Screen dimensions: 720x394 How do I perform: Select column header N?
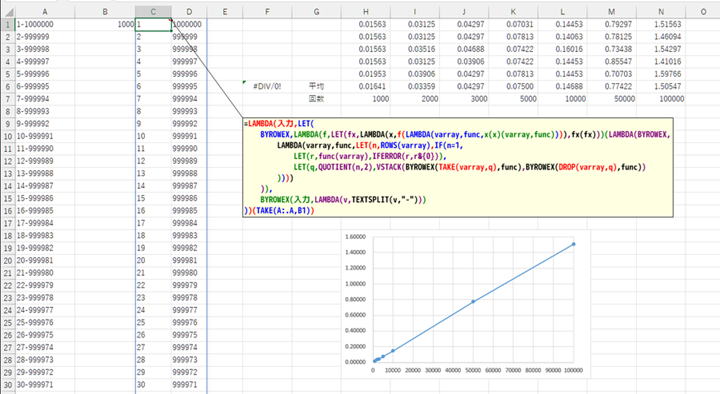pos(661,12)
